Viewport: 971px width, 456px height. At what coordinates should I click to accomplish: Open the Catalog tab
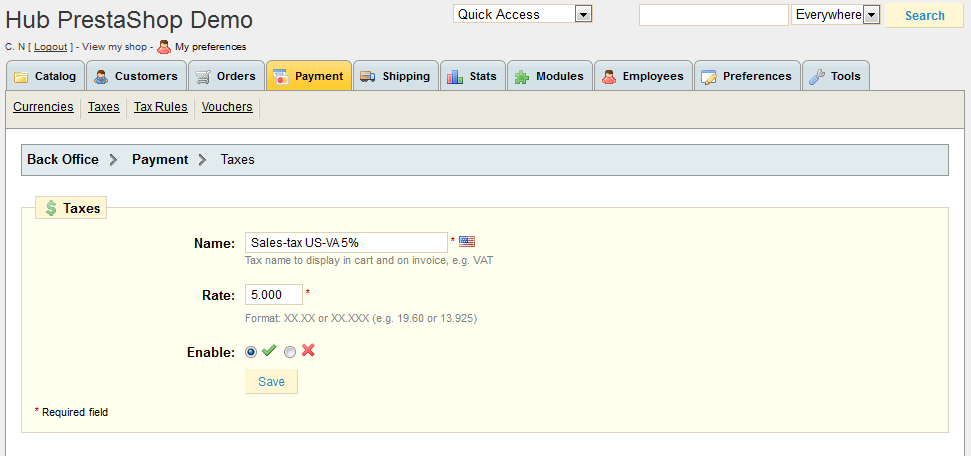(x=45, y=76)
